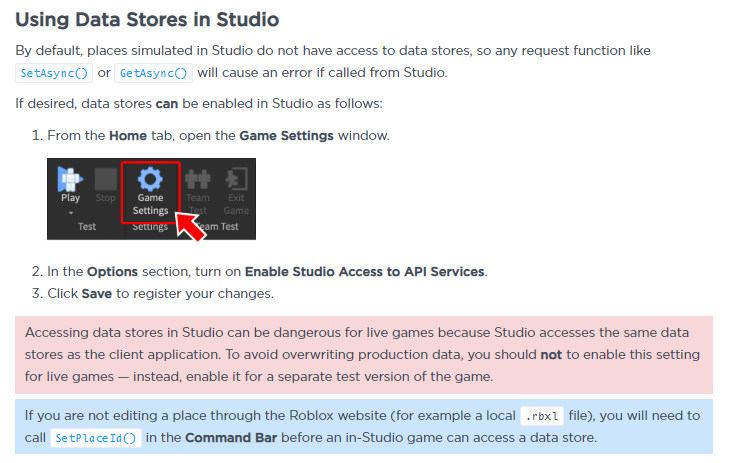Click the Team Test icon
Viewport: 733px width, 463px height.
(x=198, y=180)
